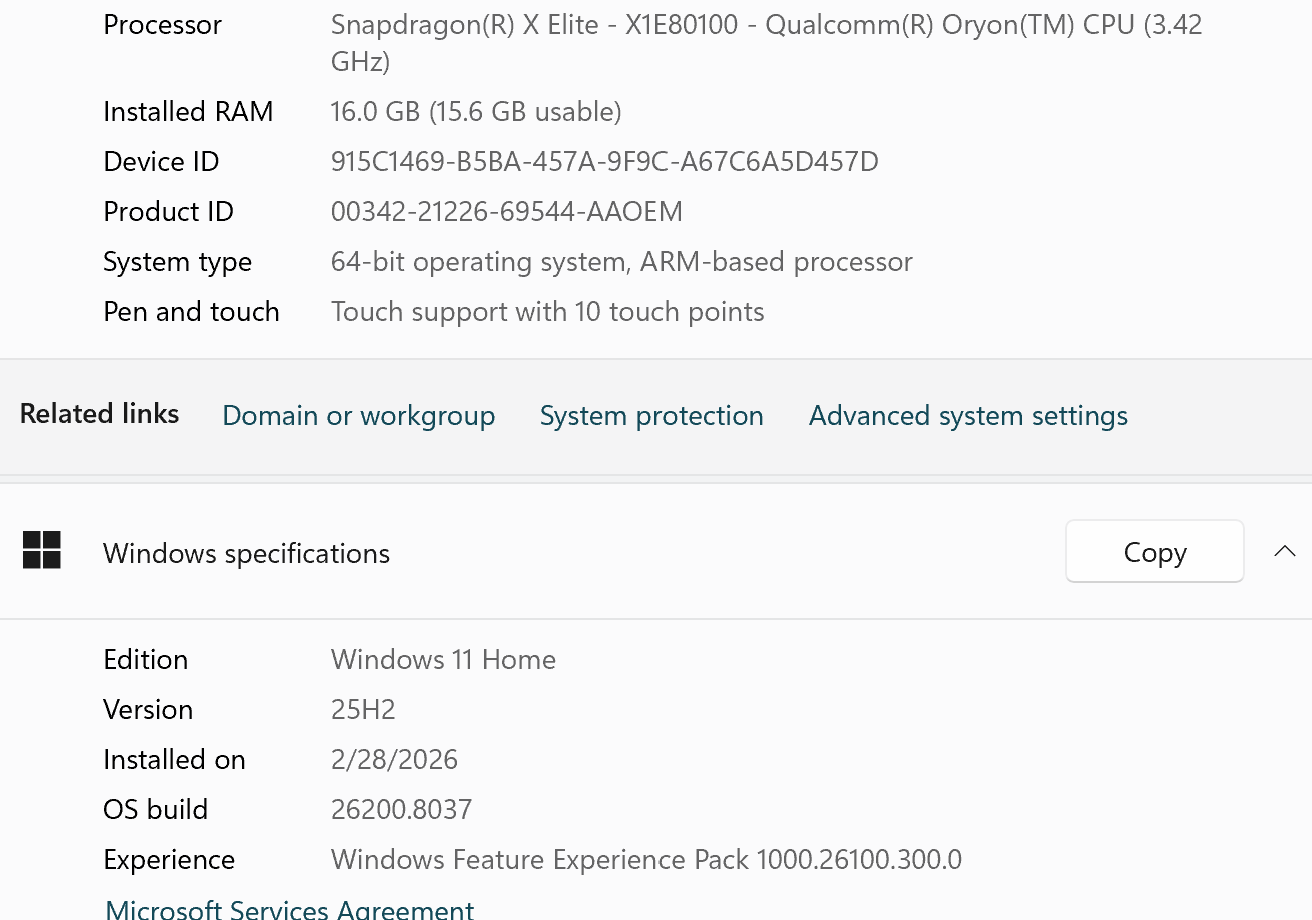Click the Device ID value
Image resolution: width=1312 pixels, height=920 pixels.
tap(605, 161)
